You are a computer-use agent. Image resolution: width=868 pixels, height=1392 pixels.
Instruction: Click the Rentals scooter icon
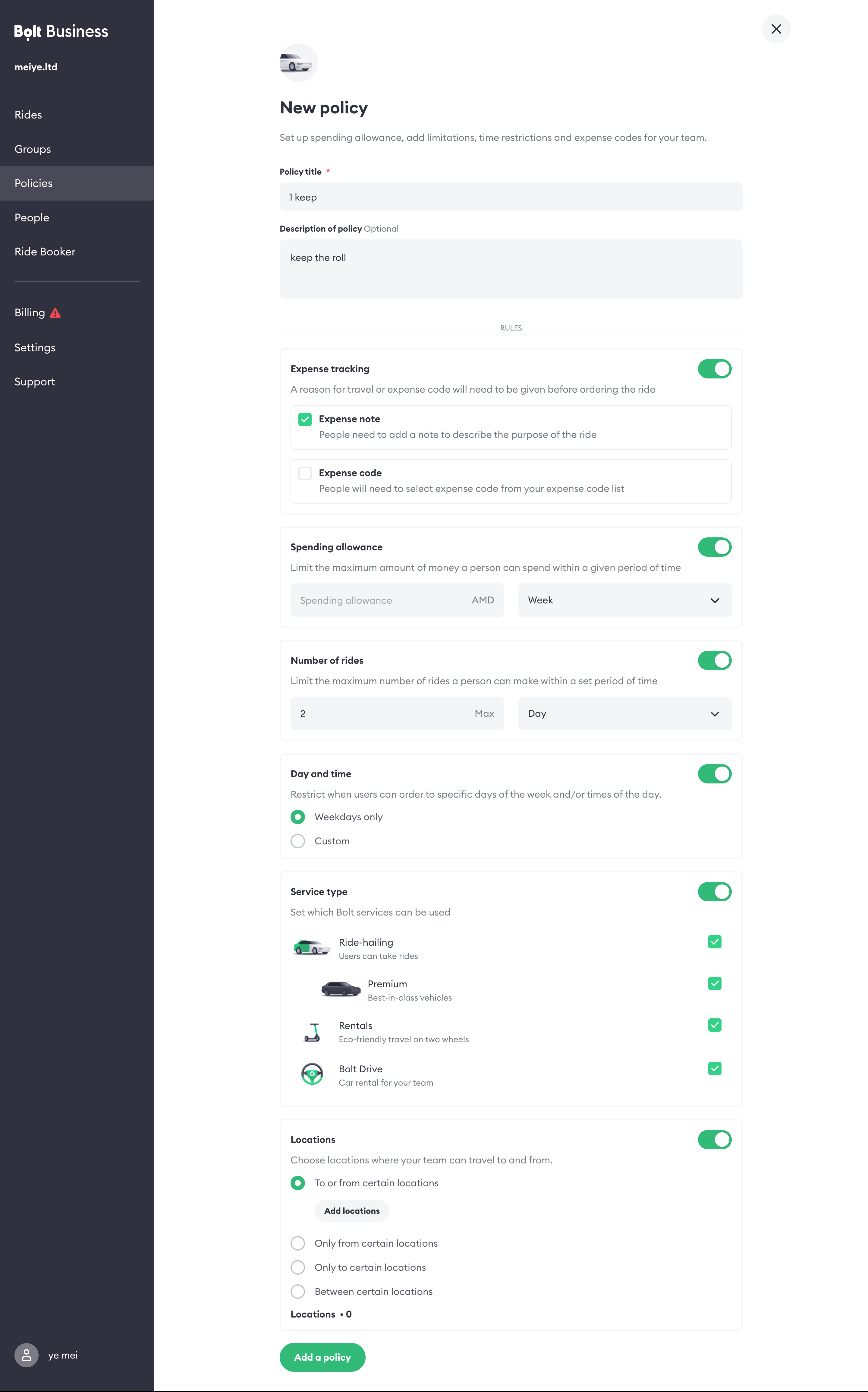tap(312, 1032)
